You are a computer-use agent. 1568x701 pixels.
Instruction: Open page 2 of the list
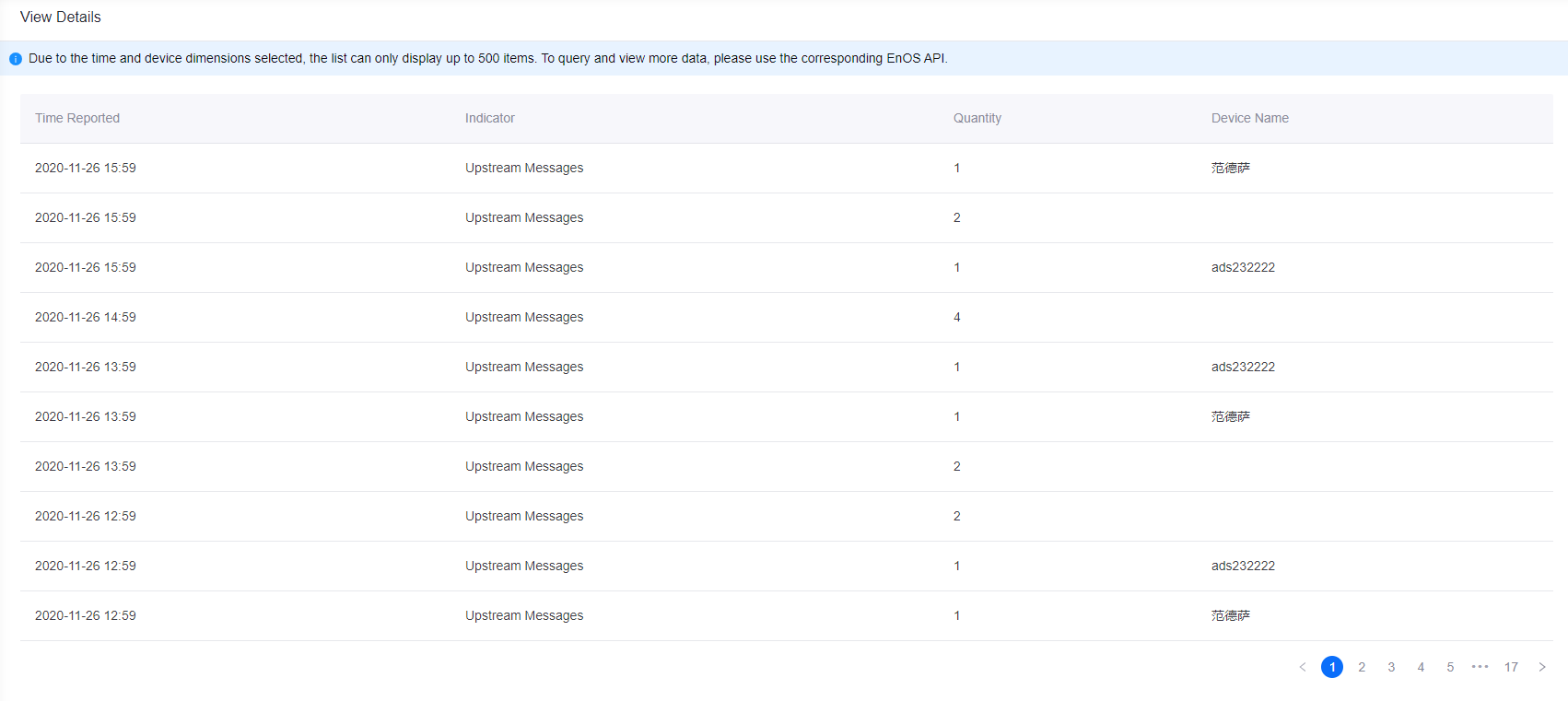click(x=1362, y=667)
